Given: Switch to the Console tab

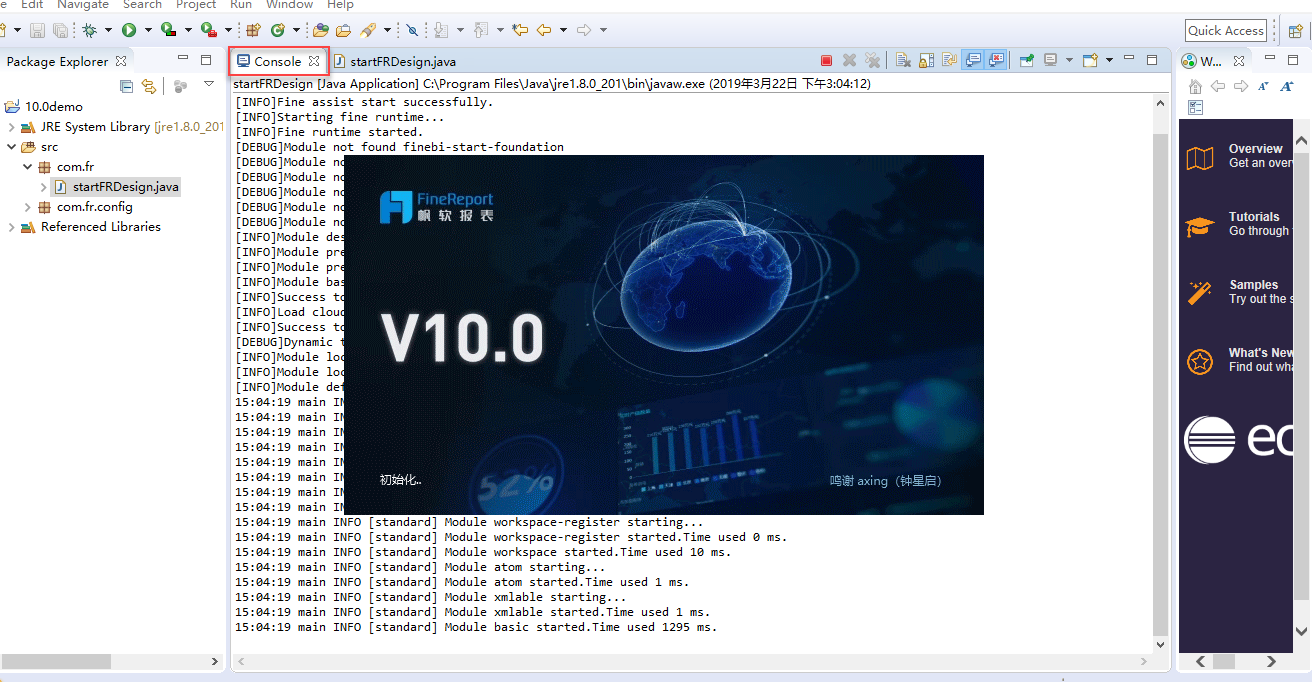Looking at the screenshot, I should [278, 61].
